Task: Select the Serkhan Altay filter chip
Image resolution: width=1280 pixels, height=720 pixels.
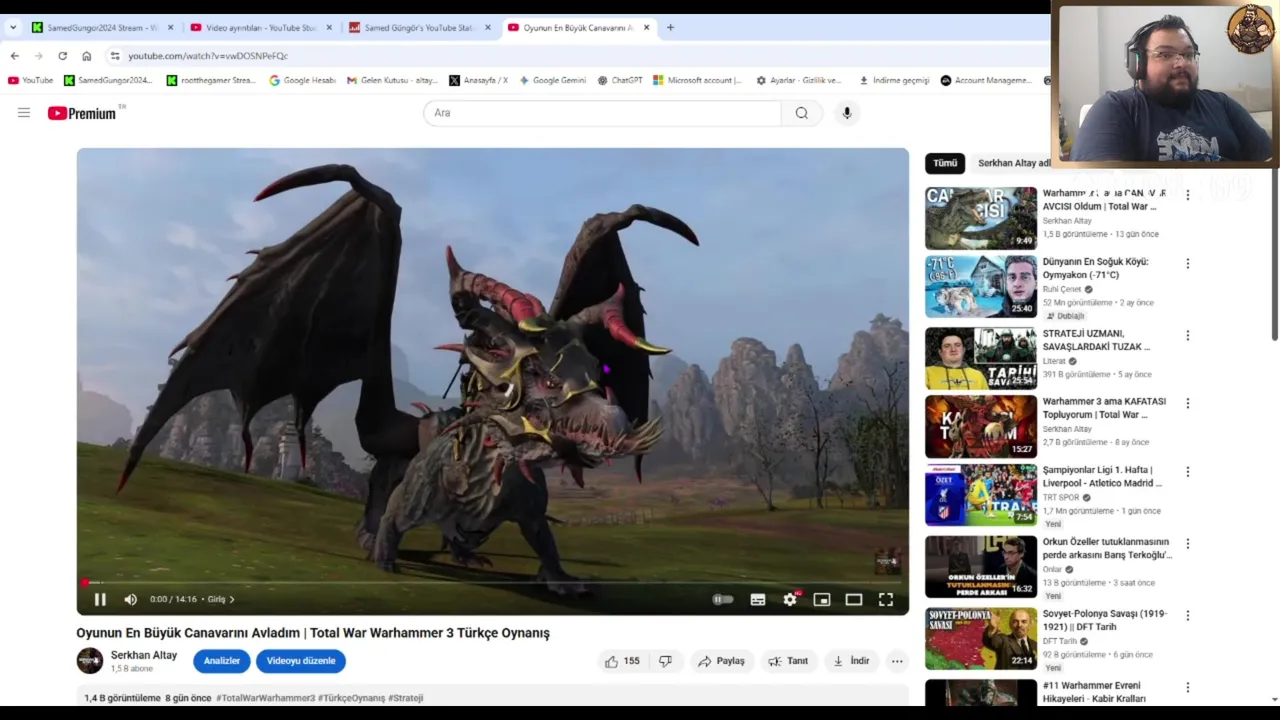Action: tap(1012, 163)
